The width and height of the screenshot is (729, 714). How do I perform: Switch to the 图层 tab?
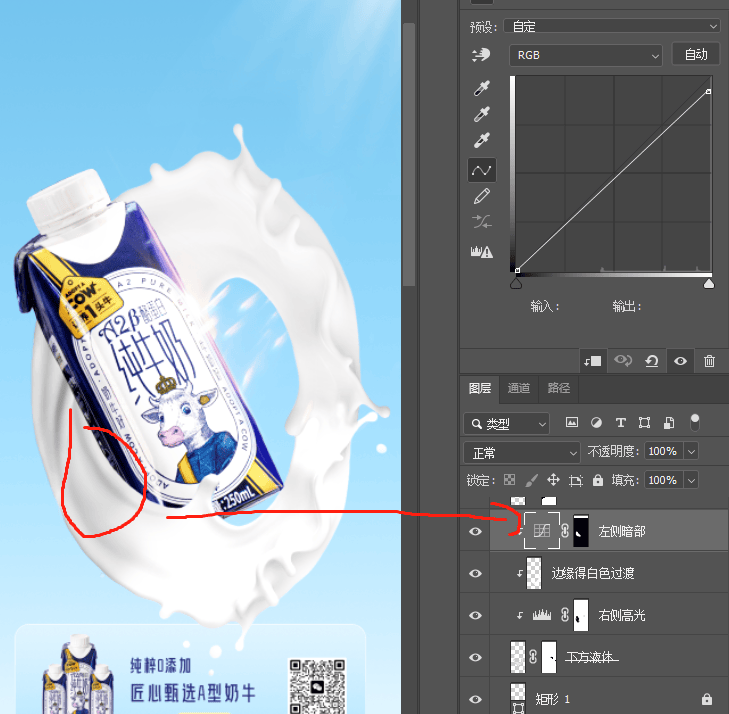click(479, 389)
